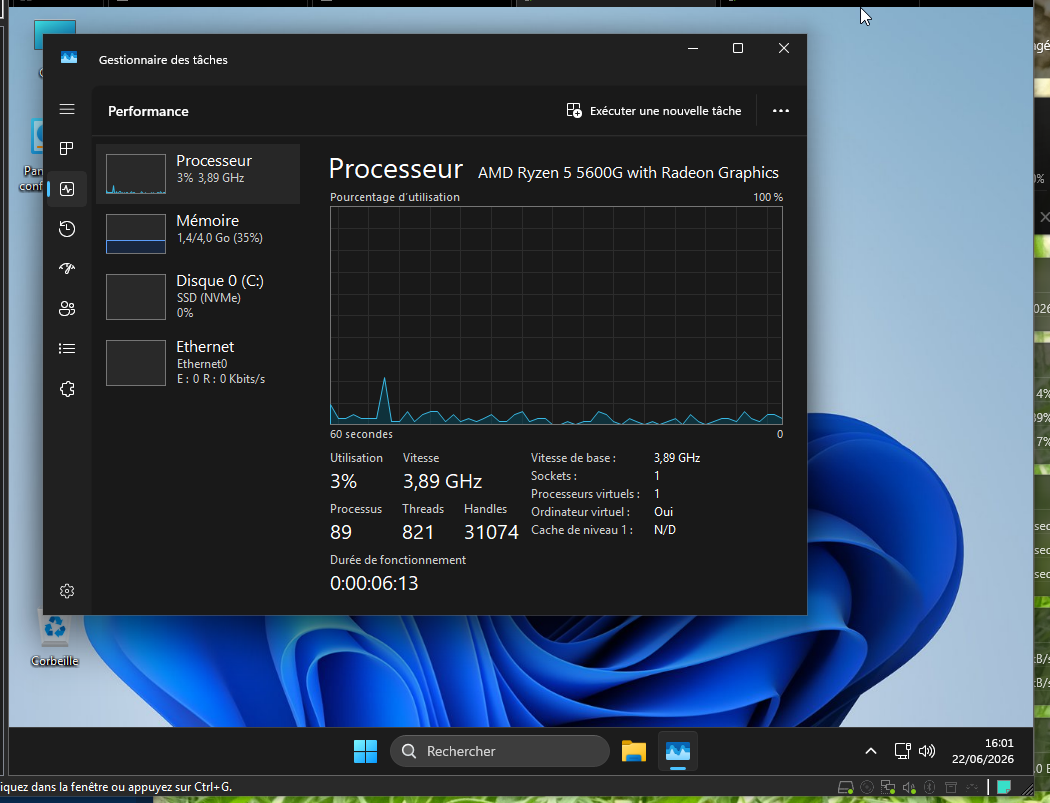Open the App history sidebar icon
The image size is (1050, 803).
pyautogui.click(x=67, y=229)
